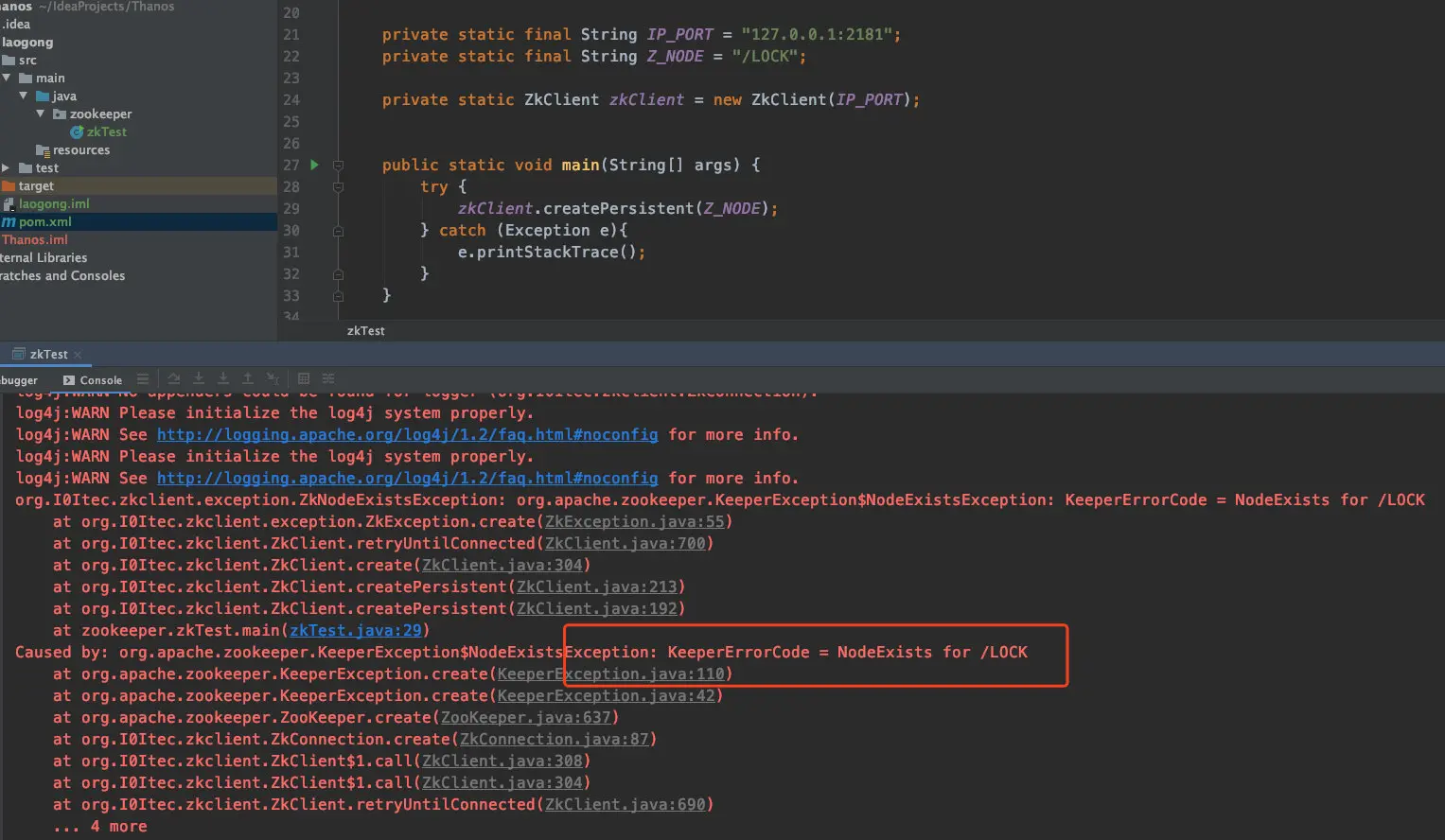This screenshot has height=840, width=1445.
Task: Click the Trace Current Stream Chain icon
Action: 328,379
